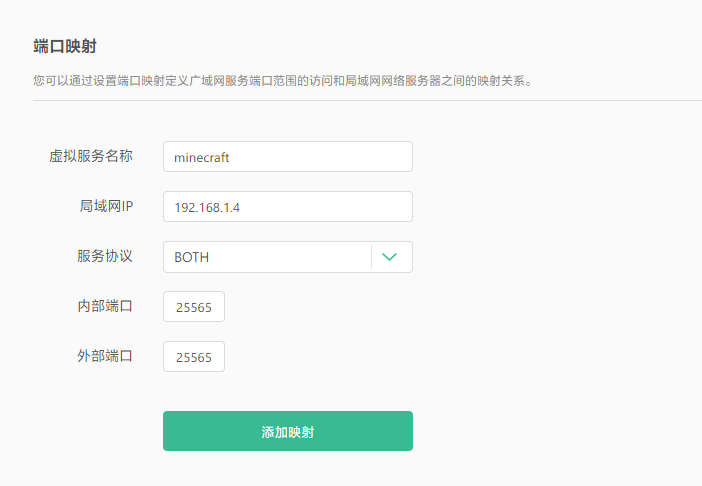The width and height of the screenshot is (702, 486).
Task: Click the 服务协议 field label
Action: point(105,256)
